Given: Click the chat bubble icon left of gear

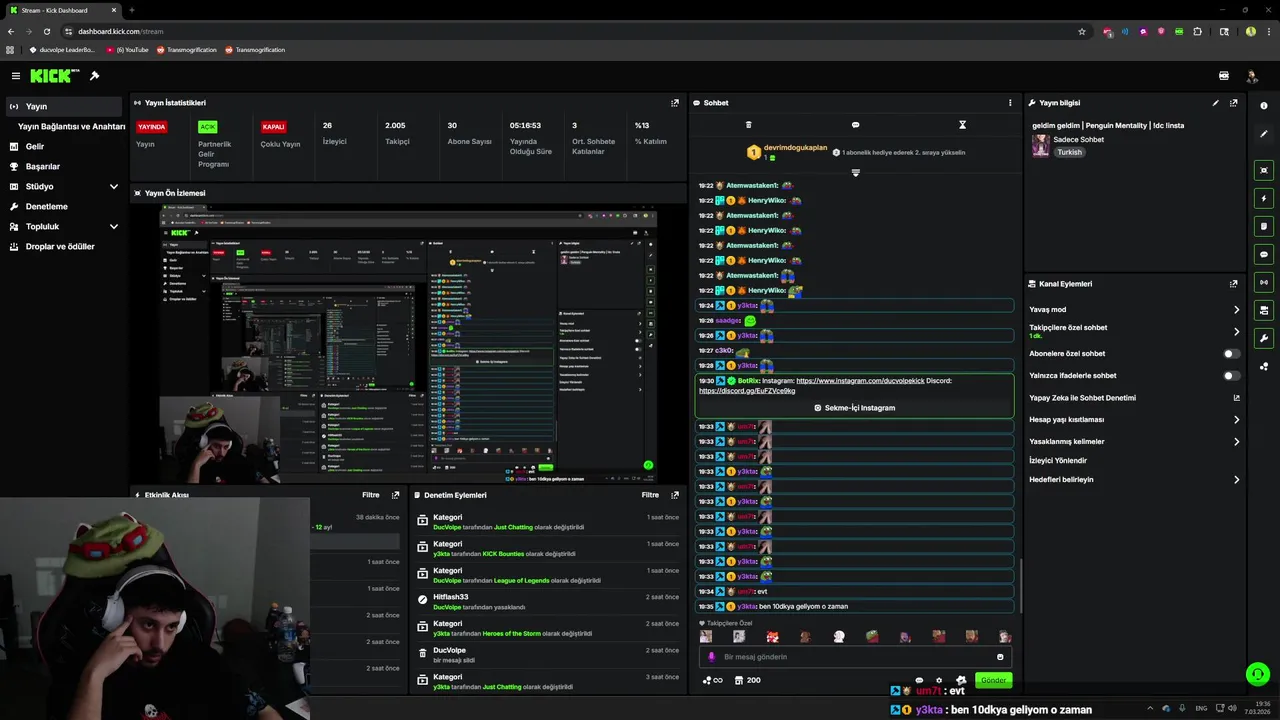Looking at the screenshot, I should 919,680.
